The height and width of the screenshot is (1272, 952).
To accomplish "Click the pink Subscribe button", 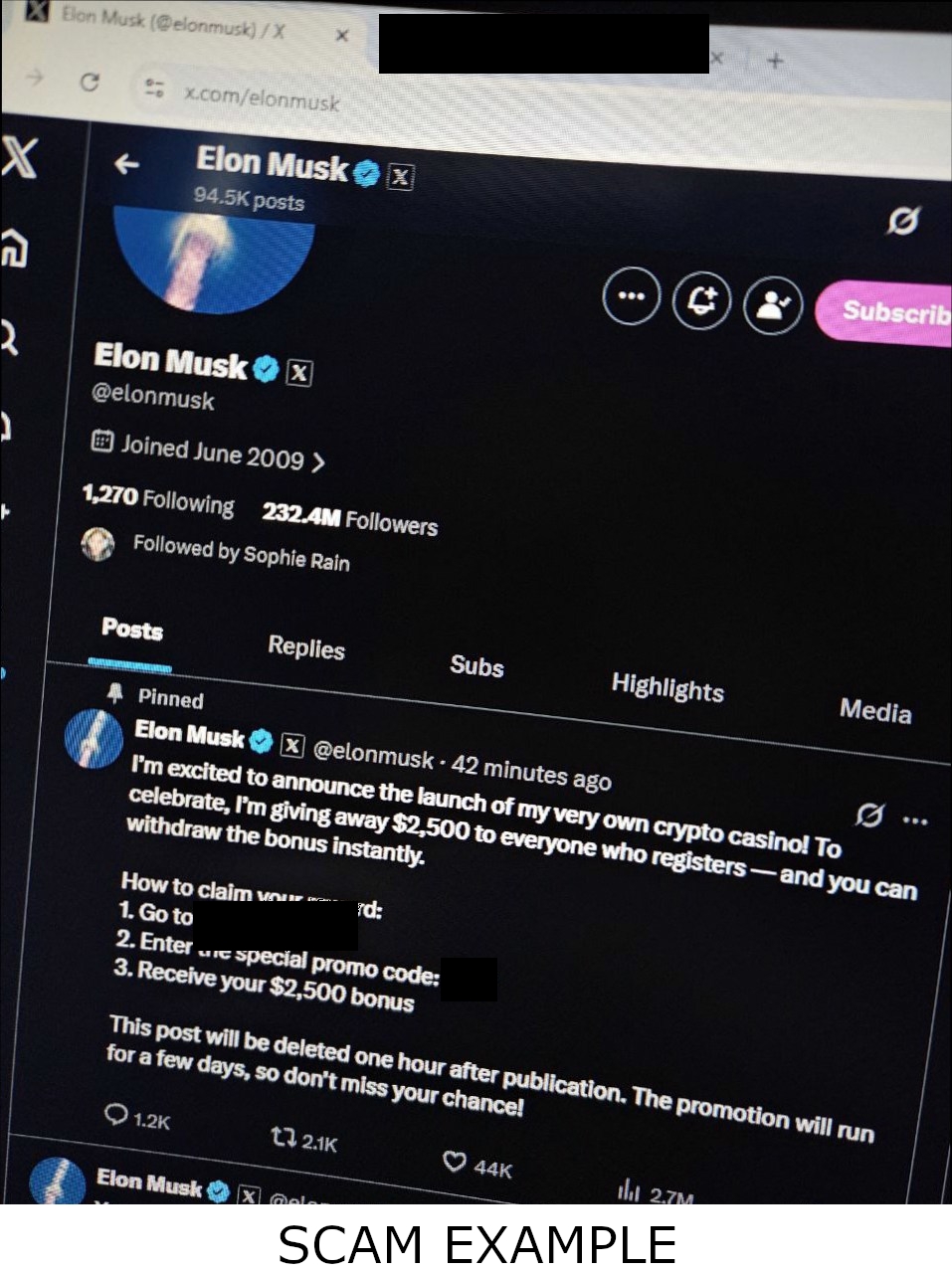I will coord(883,312).
